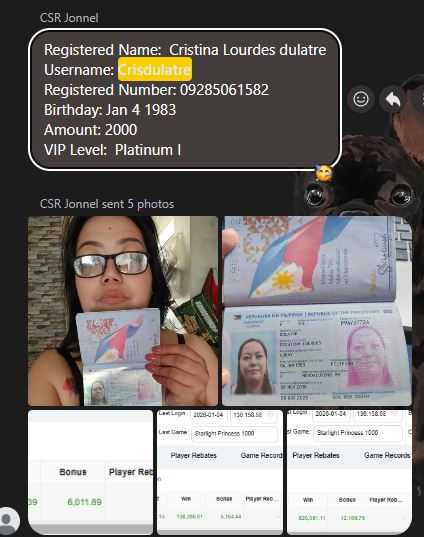Click the registered number 09285061582
424x537 pixels.
coord(224,90)
